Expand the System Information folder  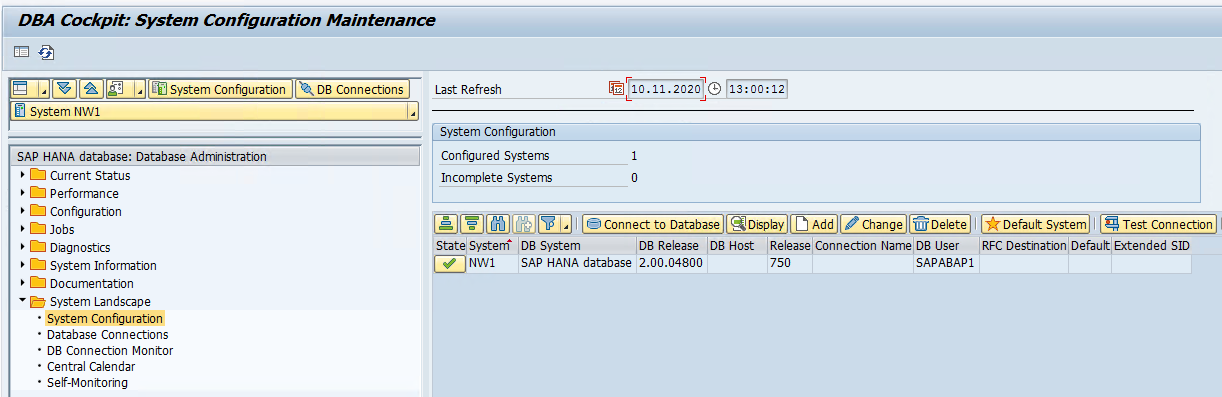point(22,265)
